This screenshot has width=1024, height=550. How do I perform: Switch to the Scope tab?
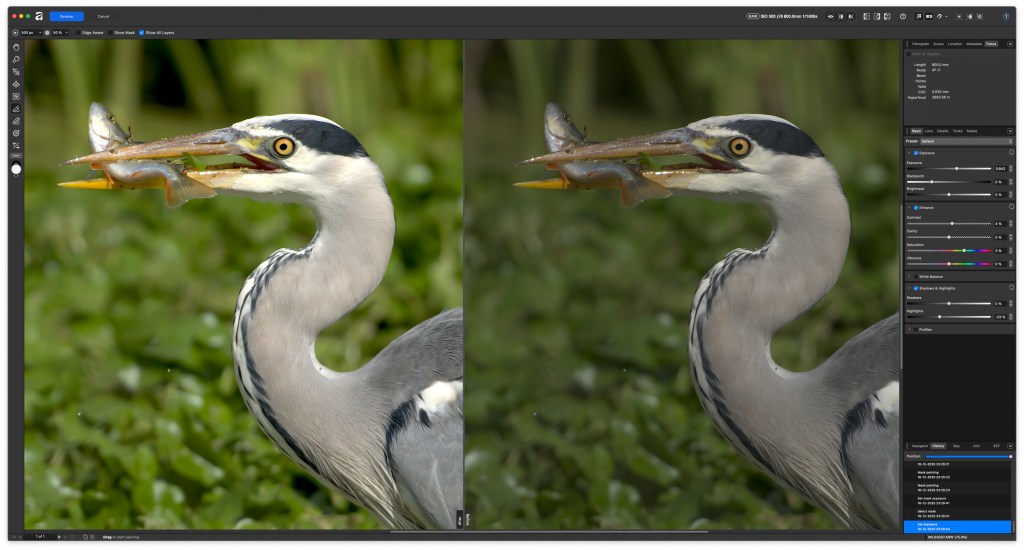coord(938,44)
